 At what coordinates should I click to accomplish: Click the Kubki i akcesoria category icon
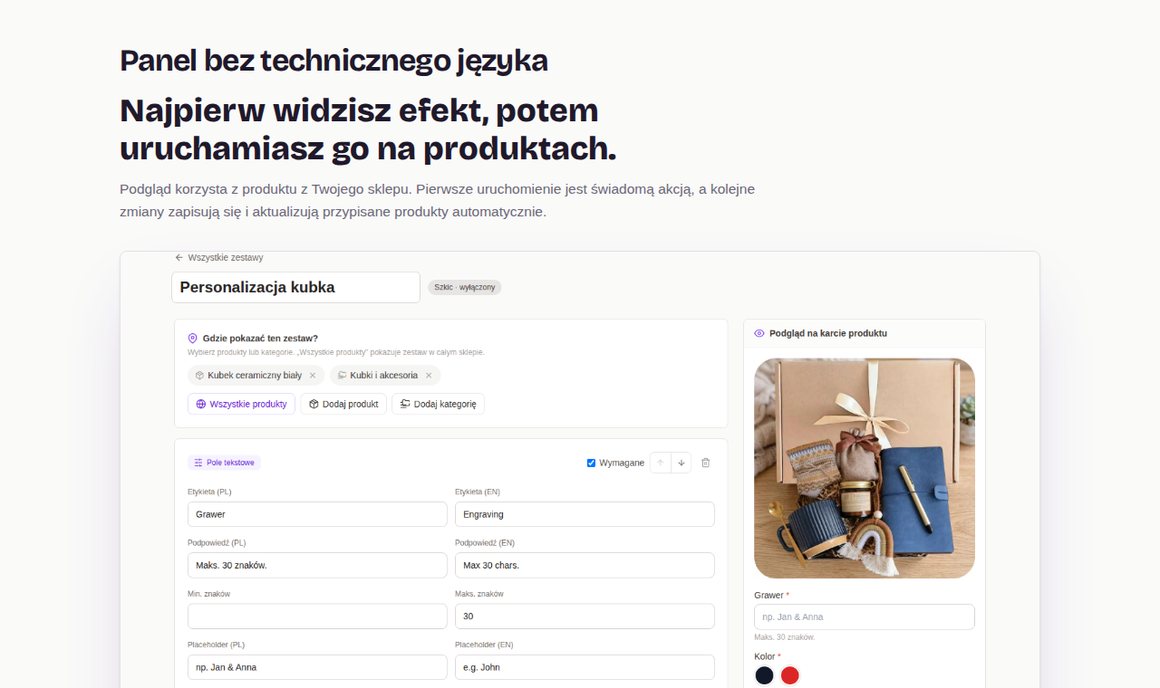click(342, 375)
